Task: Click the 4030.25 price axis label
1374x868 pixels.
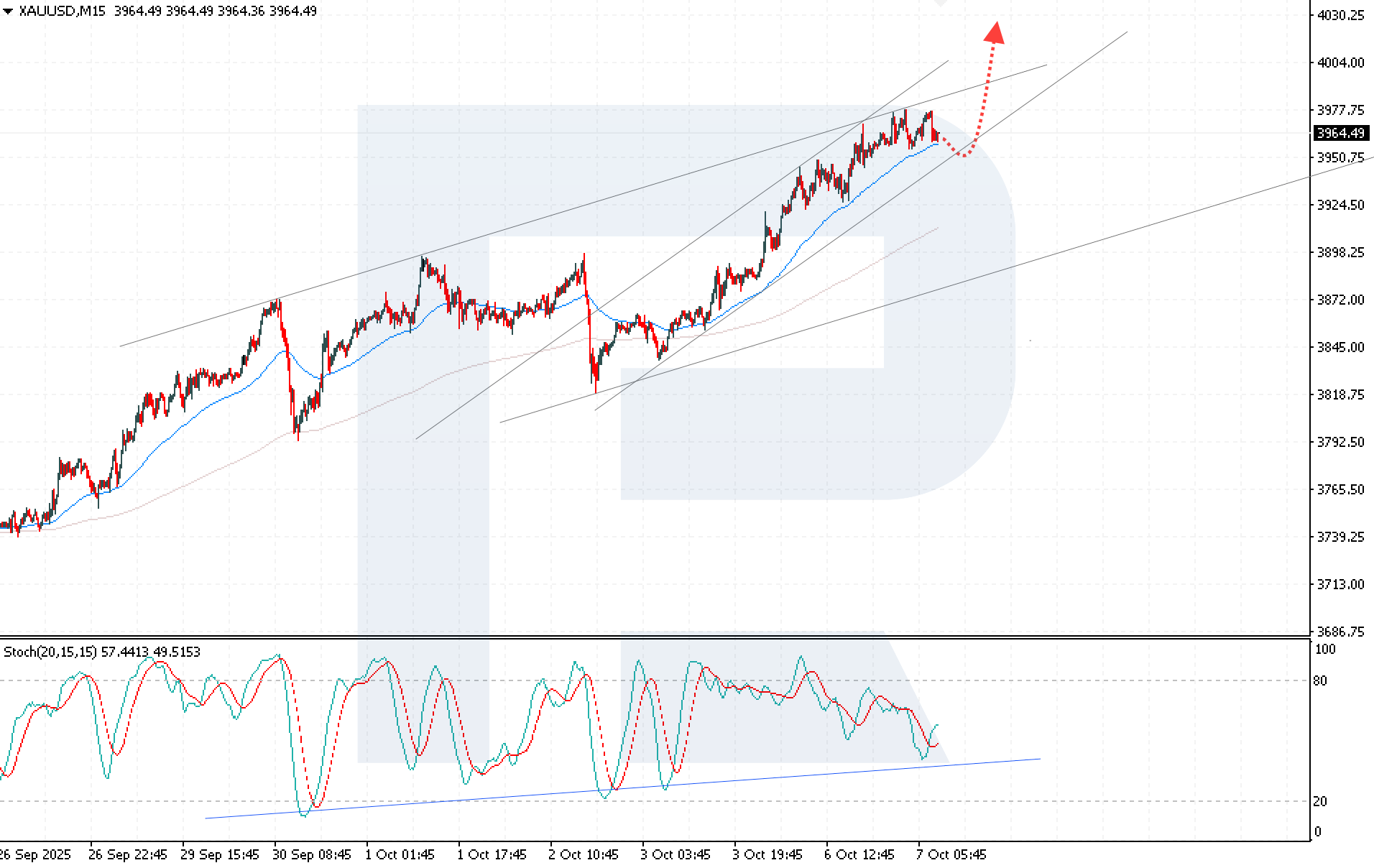Action: pyautogui.click(x=1340, y=15)
